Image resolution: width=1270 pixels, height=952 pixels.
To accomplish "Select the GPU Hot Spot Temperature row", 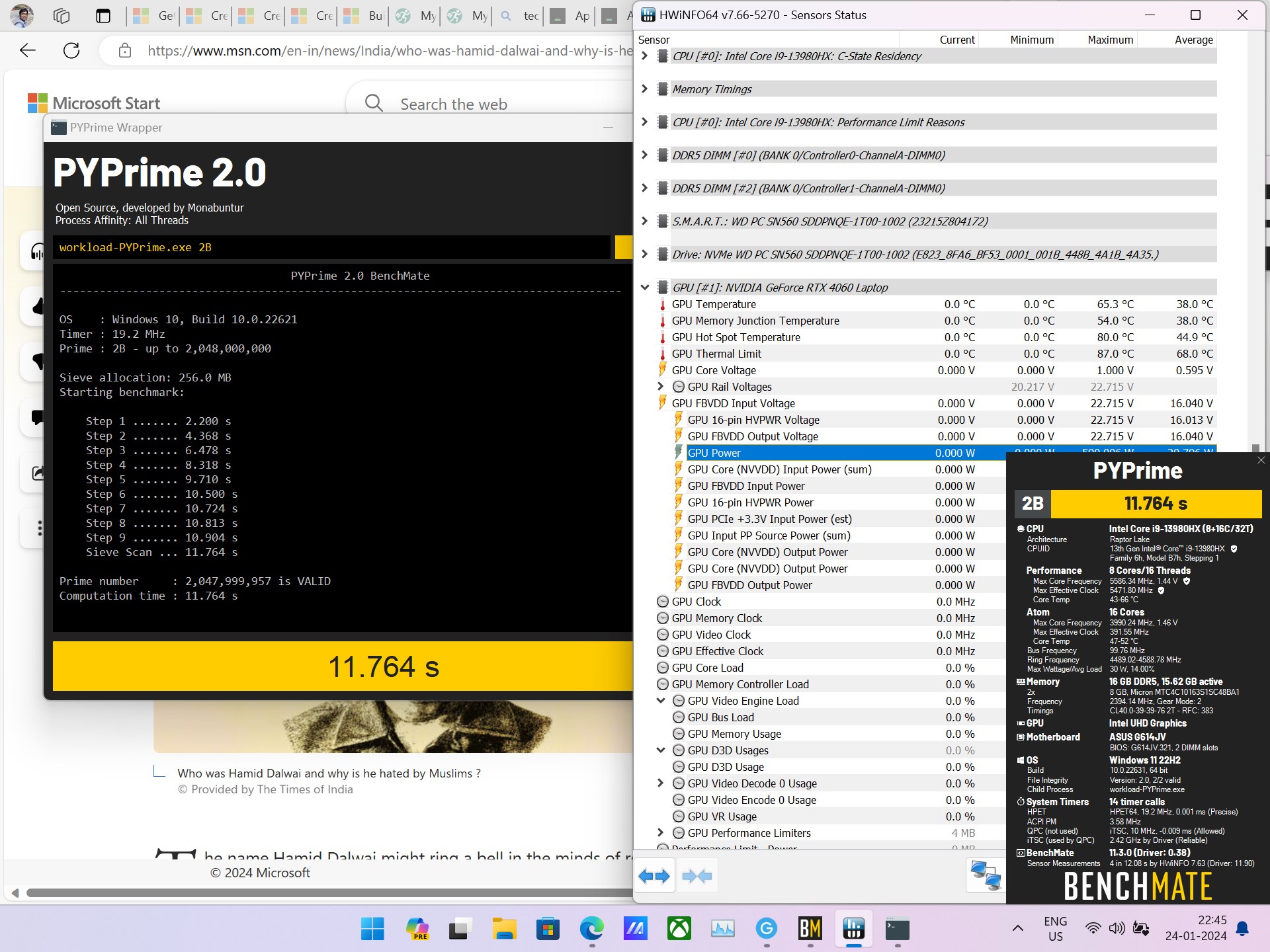I will coord(935,337).
